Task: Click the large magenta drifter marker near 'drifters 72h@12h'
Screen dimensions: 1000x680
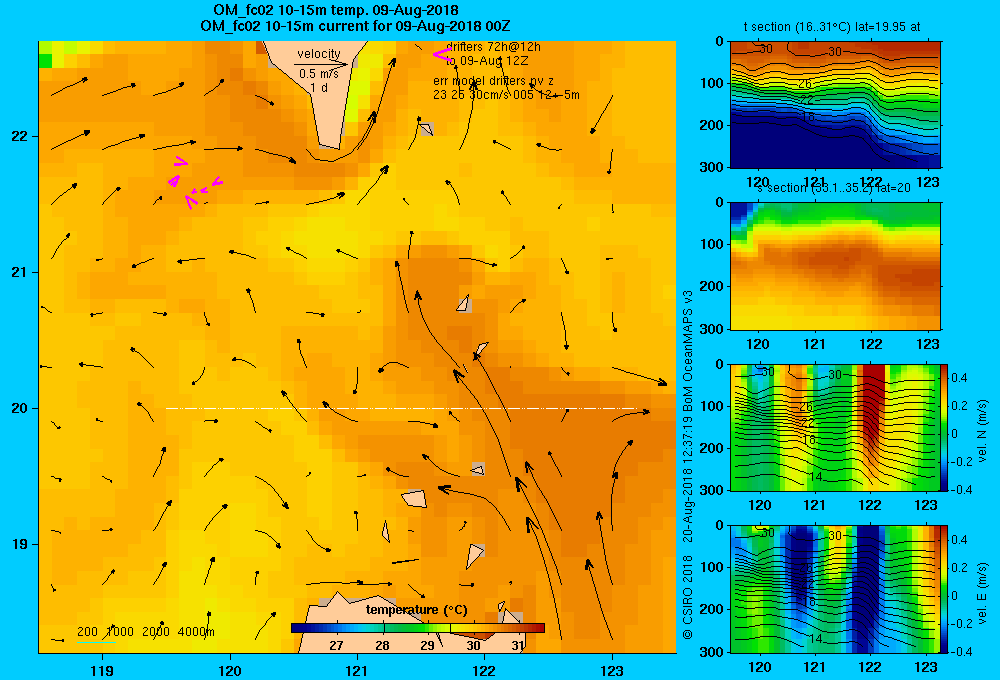Action: point(442,55)
